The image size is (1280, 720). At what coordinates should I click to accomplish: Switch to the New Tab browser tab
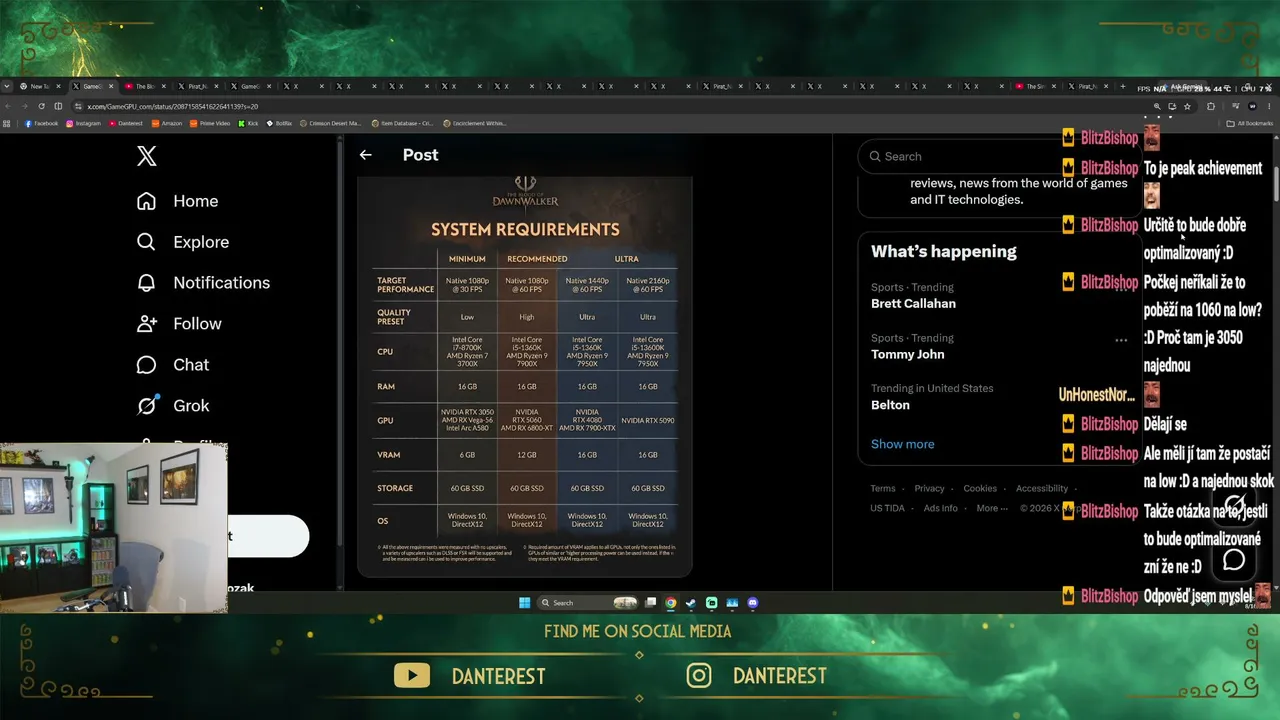(x=39, y=87)
